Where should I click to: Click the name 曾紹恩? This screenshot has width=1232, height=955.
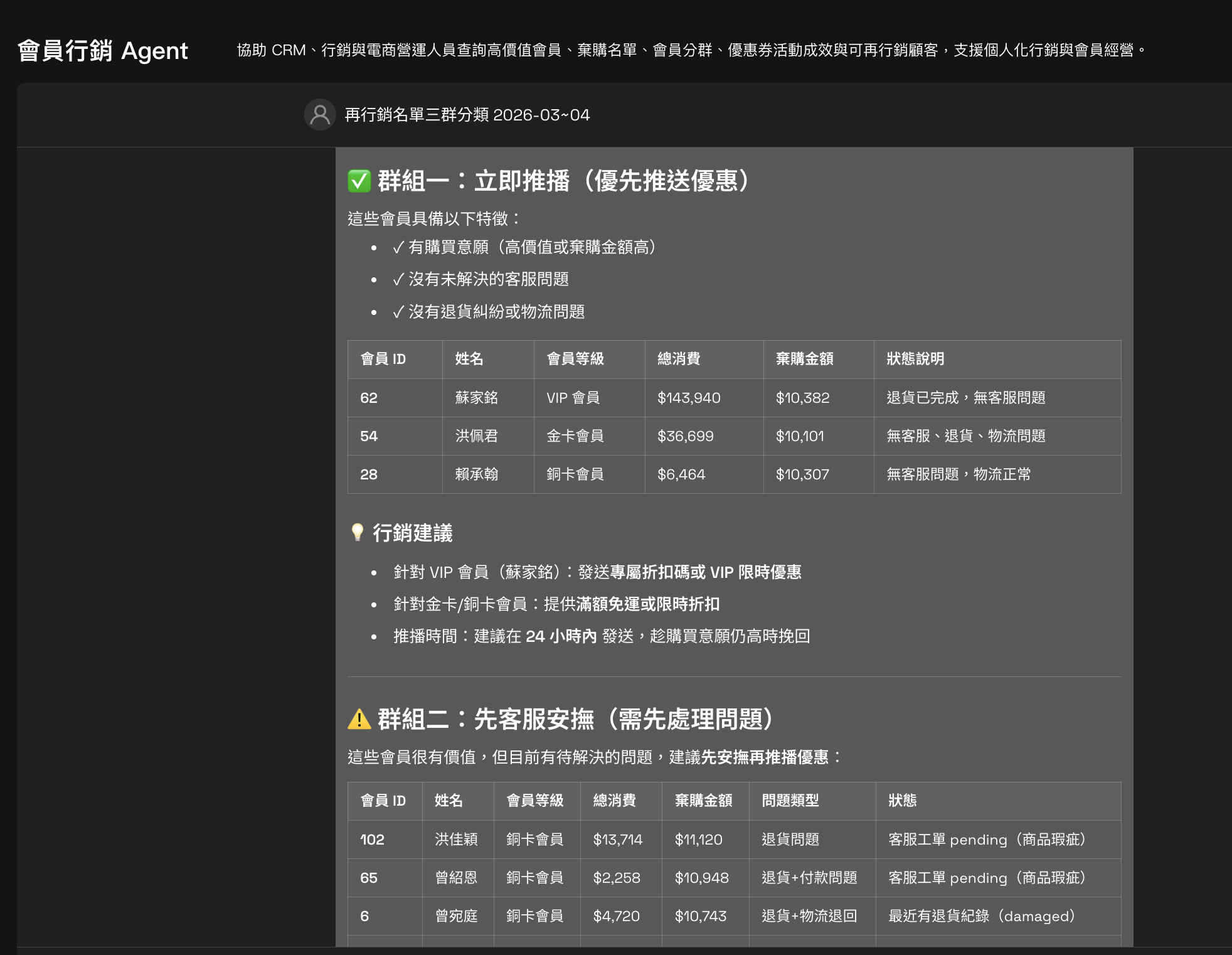coord(456,878)
